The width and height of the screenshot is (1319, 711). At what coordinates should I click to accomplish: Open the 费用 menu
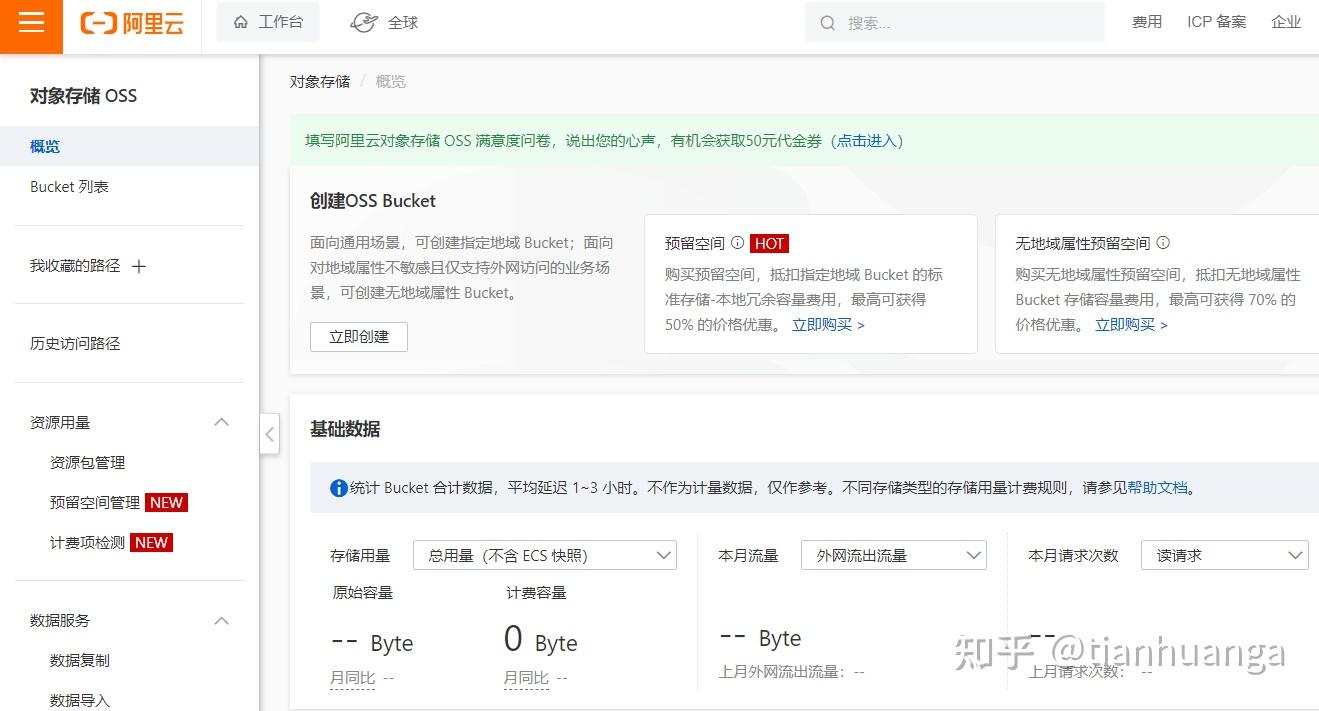[1146, 21]
